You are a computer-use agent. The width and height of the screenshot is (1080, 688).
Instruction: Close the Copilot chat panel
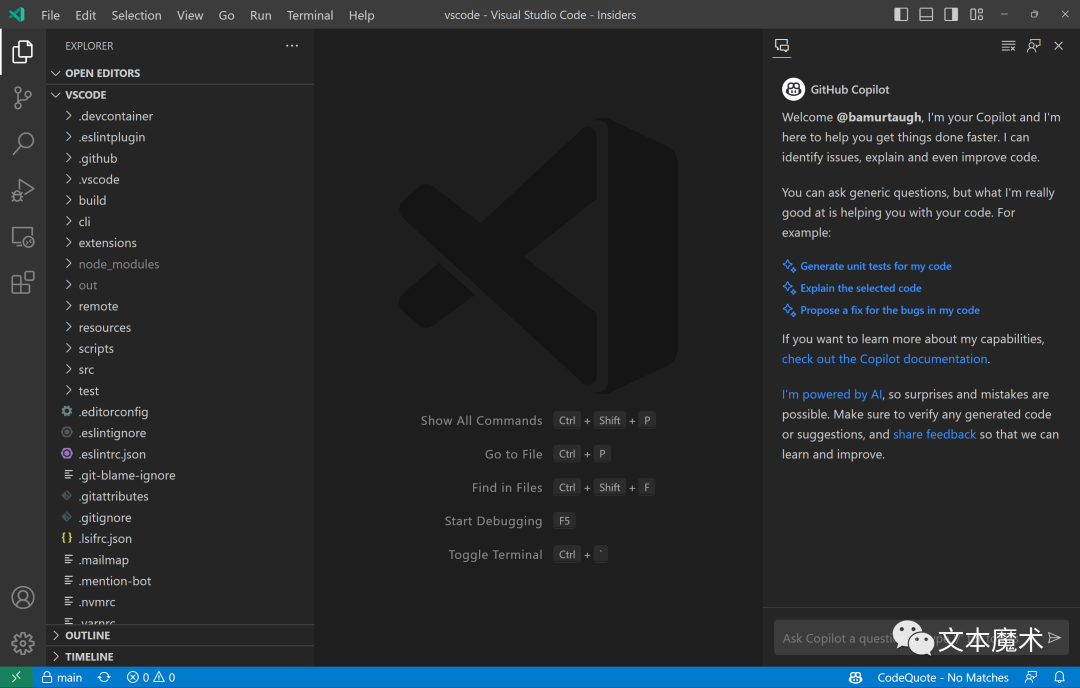[1059, 46]
